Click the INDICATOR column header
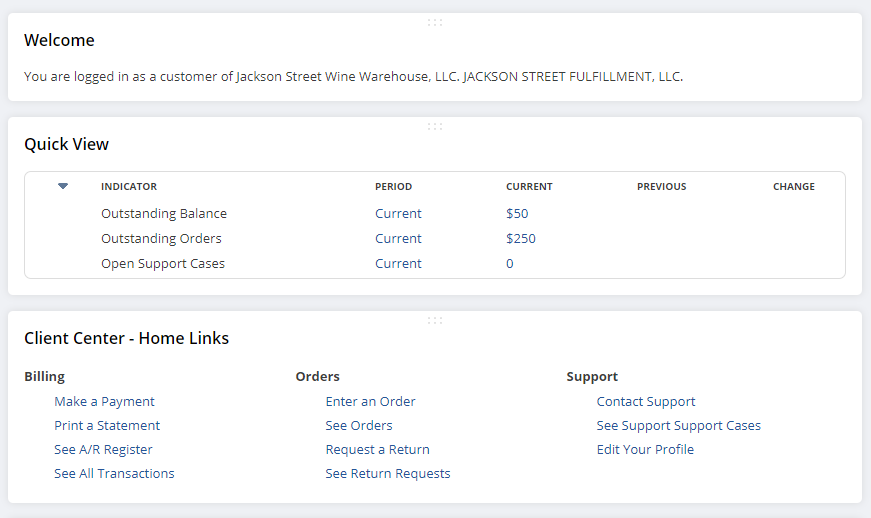The height and width of the screenshot is (518, 871). point(129,187)
